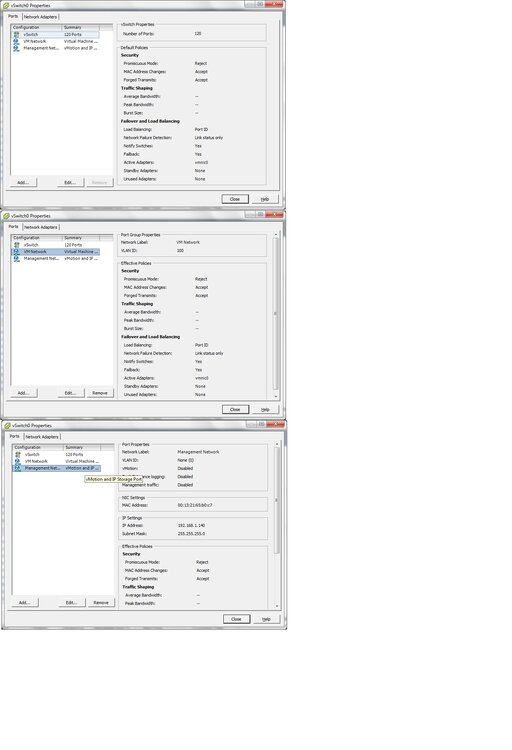The width and height of the screenshot is (512, 750).
Task: Click the 'vMotion and IP Storage Port' tooltip
Action: click(113, 479)
